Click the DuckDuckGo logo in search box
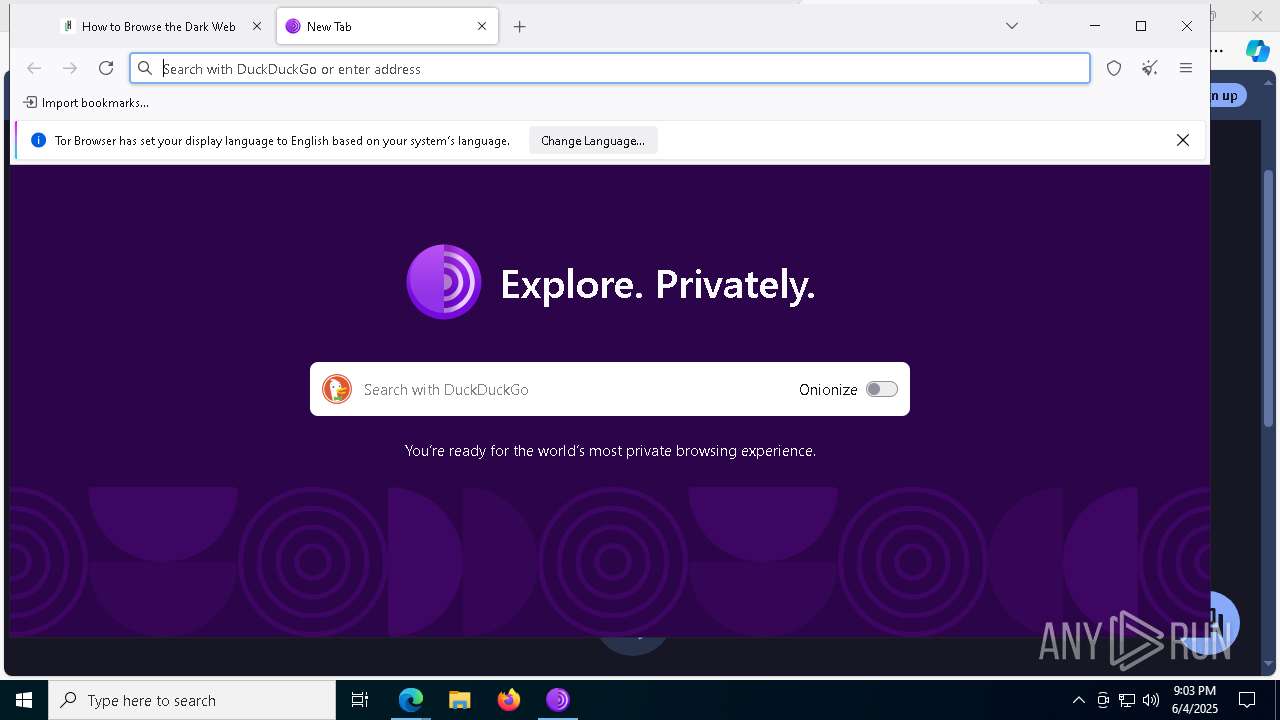This screenshot has height=720, width=1280. click(337, 389)
